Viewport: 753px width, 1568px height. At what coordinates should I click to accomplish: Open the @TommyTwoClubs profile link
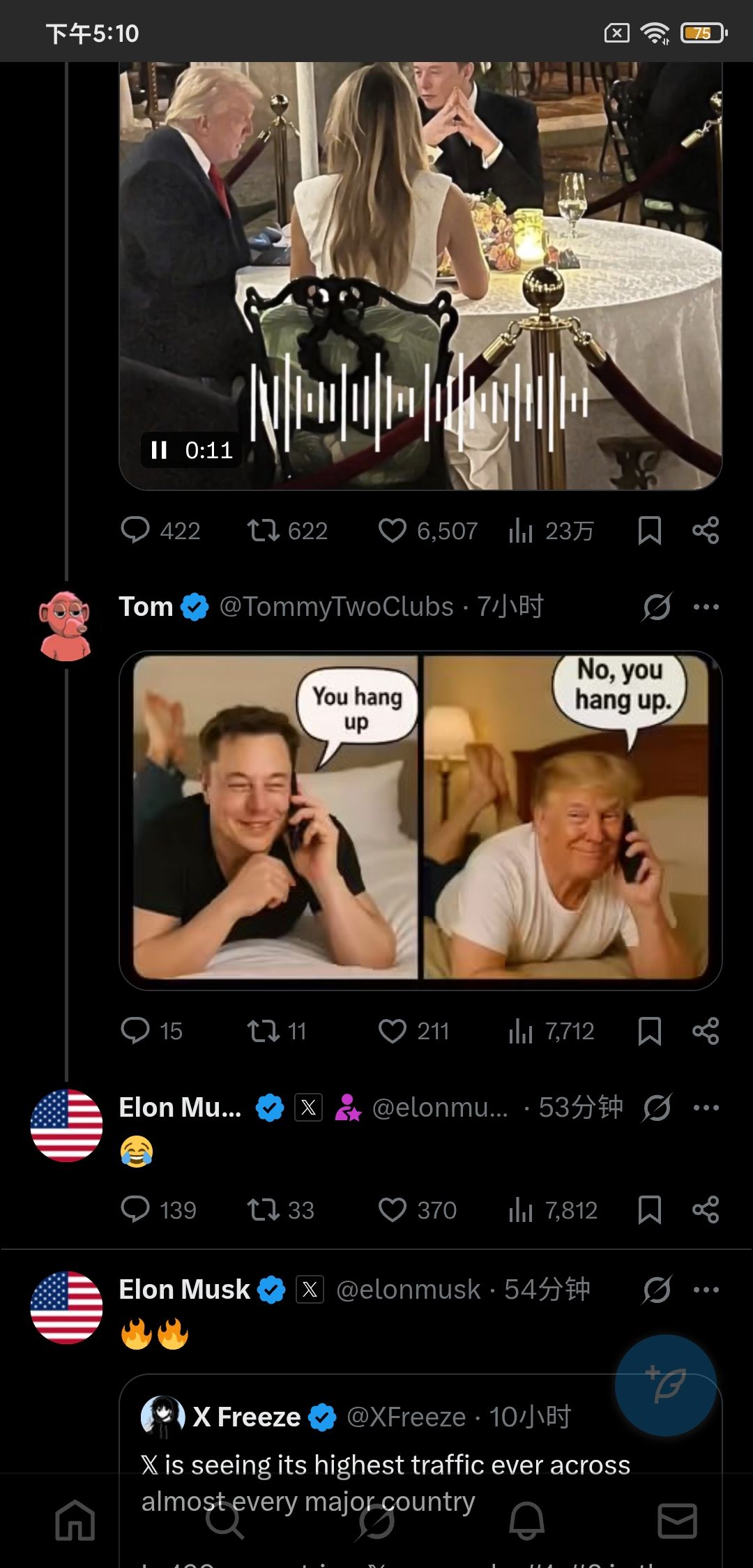(336, 607)
